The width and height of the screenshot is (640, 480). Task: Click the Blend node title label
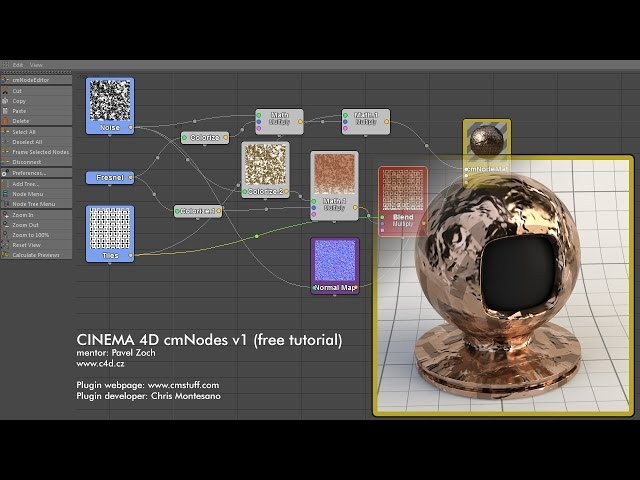coord(403,217)
